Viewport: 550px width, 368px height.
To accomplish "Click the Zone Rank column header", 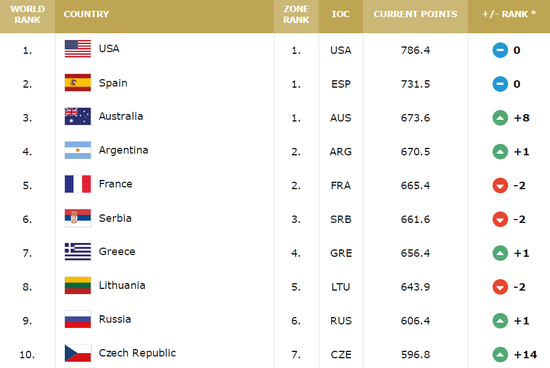I will pyautogui.click(x=296, y=14).
